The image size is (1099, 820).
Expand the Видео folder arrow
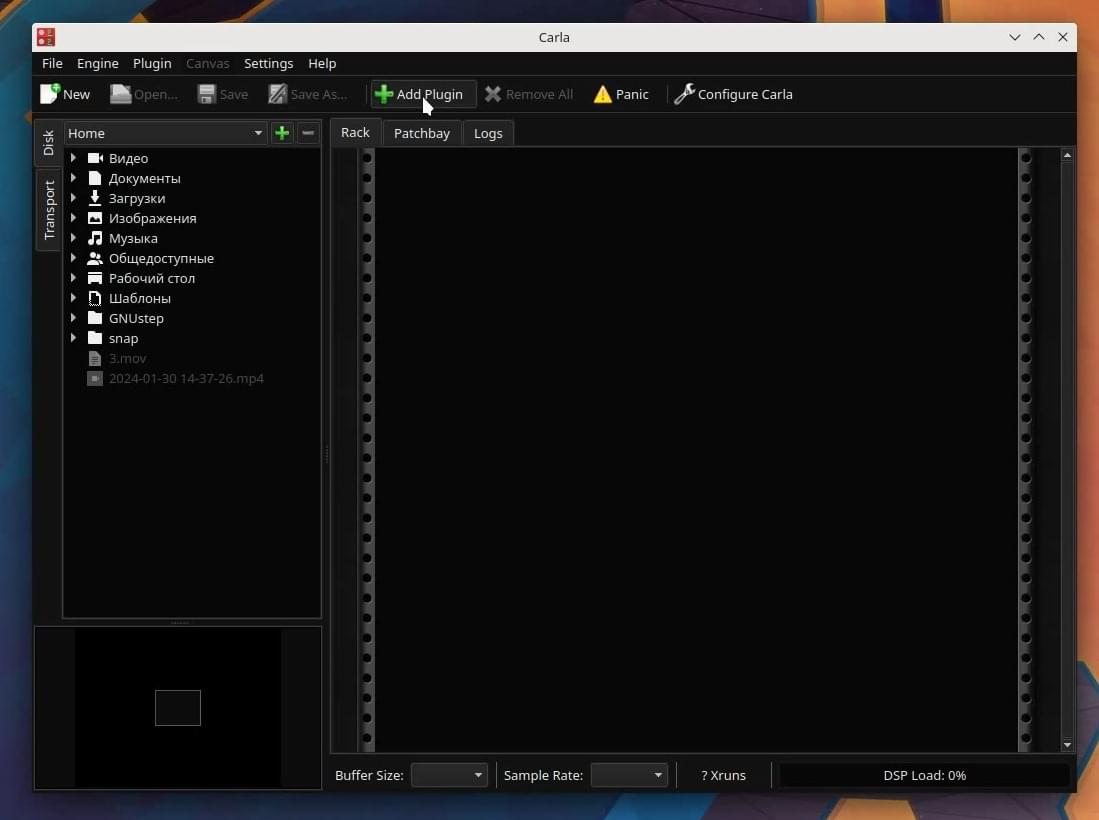74,158
